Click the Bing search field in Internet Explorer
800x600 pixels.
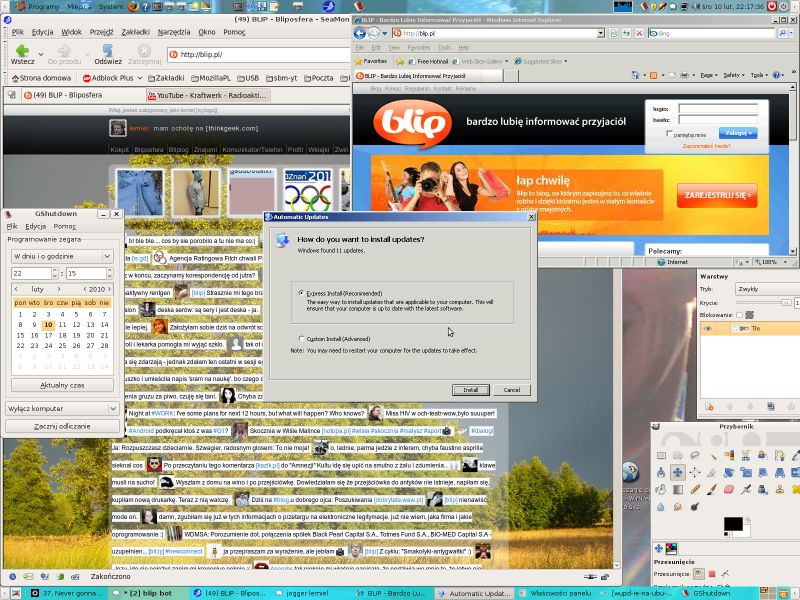tap(712, 33)
